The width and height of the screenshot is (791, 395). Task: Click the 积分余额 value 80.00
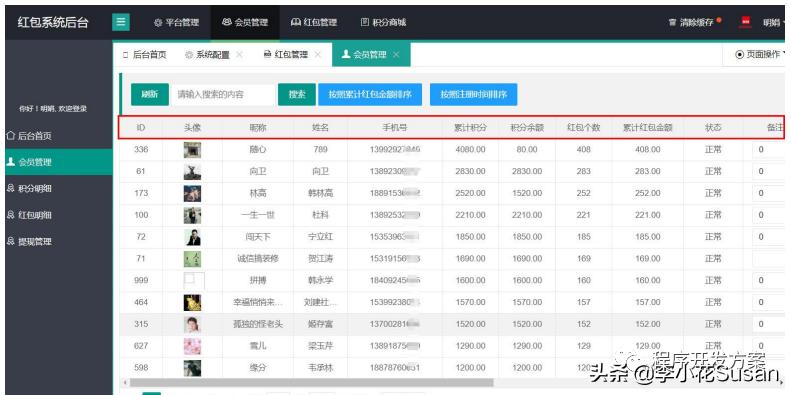pos(527,149)
